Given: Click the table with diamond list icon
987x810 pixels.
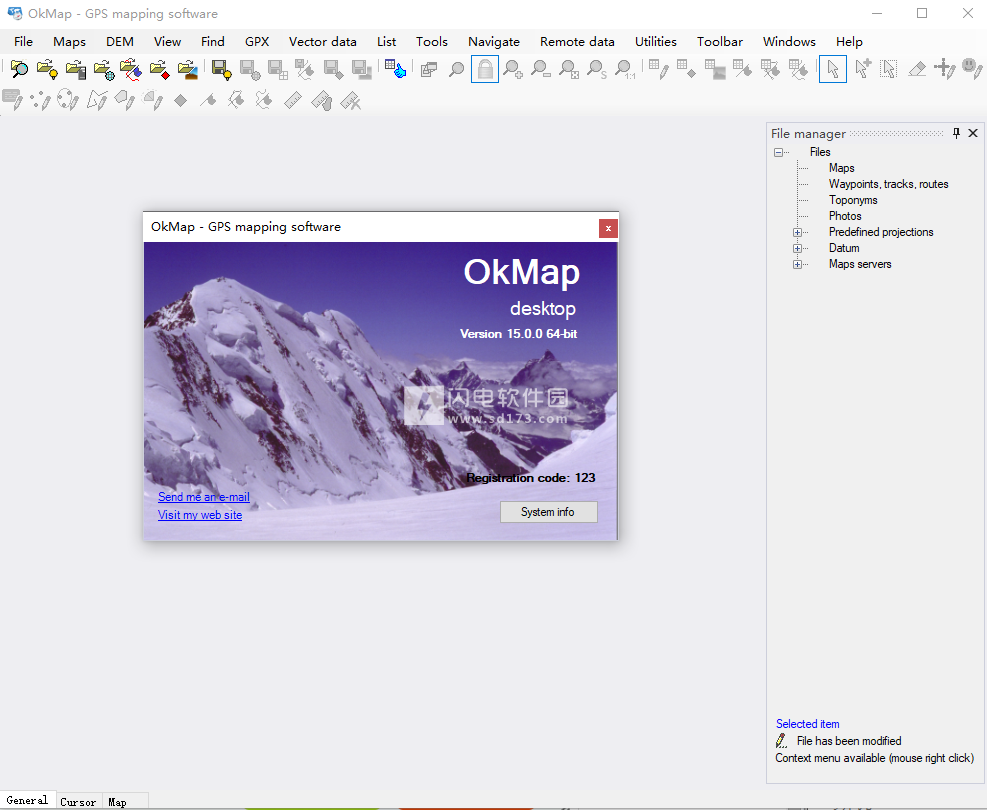Looking at the screenshot, I should click(686, 69).
